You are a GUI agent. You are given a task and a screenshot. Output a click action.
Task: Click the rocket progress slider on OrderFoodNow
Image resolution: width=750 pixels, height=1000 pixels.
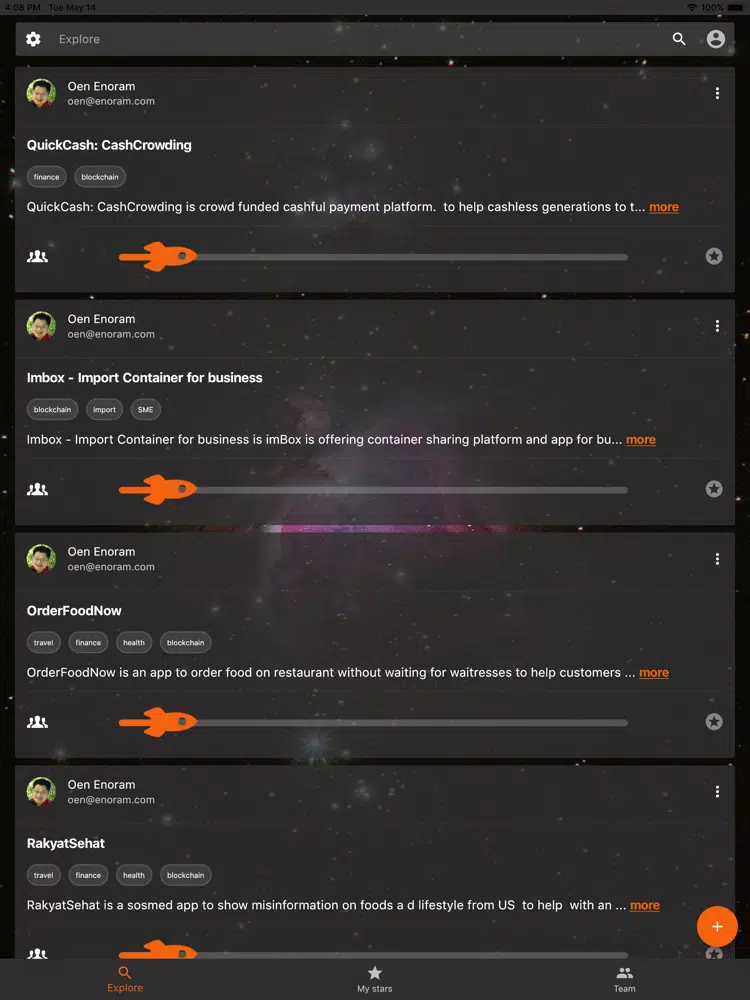click(373, 722)
